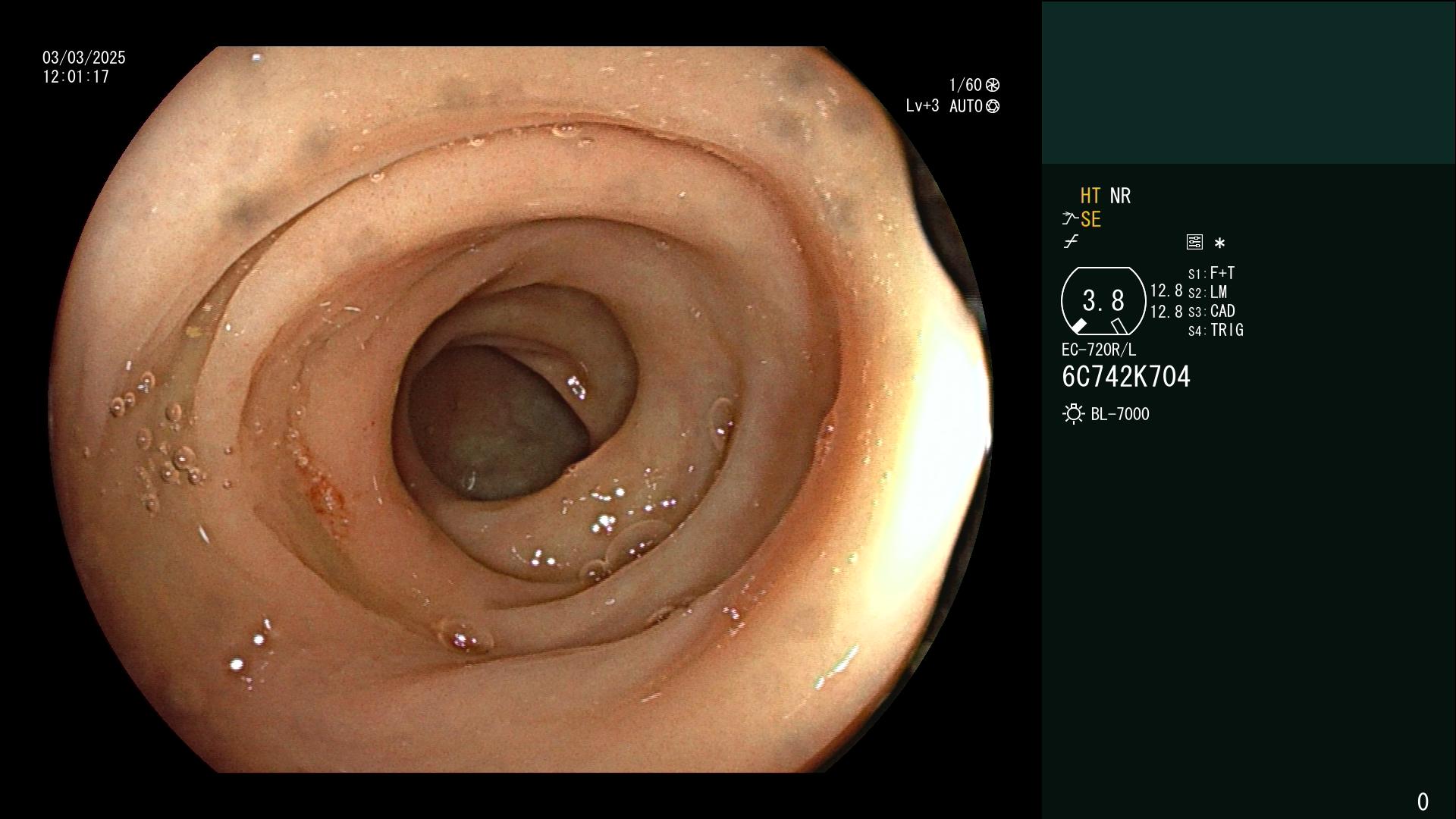Click the asterisk indicator icon
Image resolution: width=1456 pixels, height=819 pixels.
pyautogui.click(x=1219, y=243)
